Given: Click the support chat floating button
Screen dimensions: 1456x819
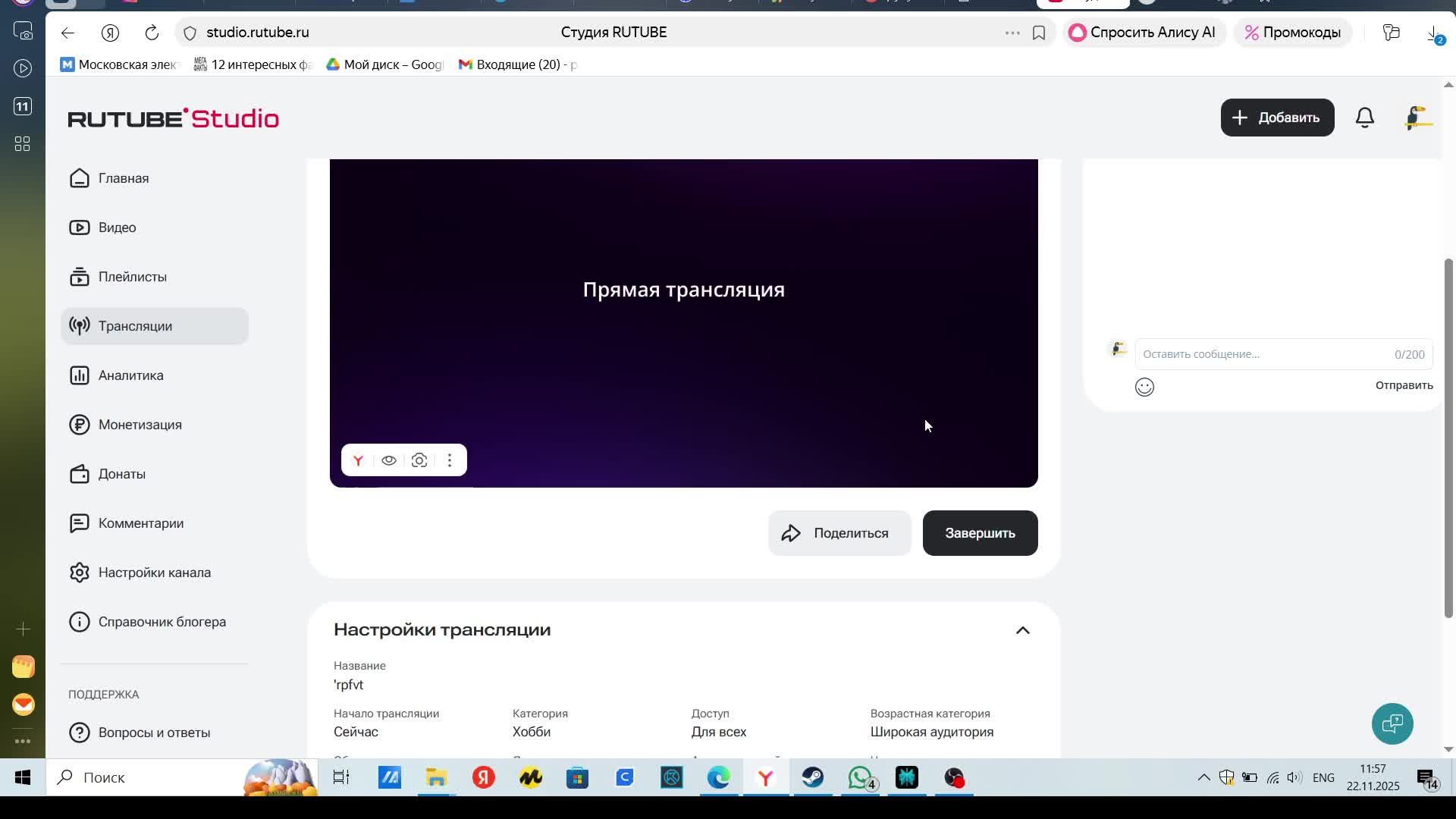Looking at the screenshot, I should (1392, 723).
